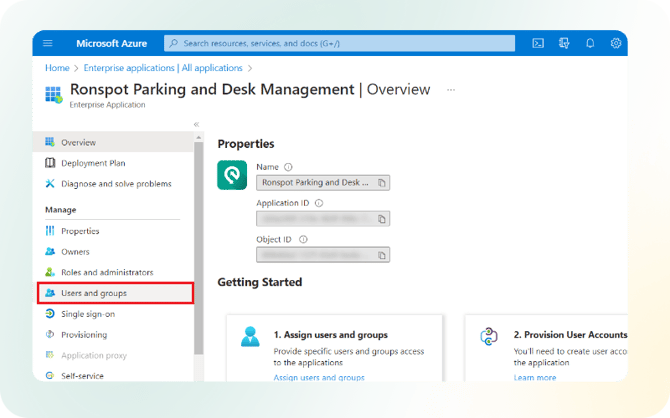Click the Deployment Plan book icon
Screen dimensions: 670x418
tap(50, 163)
